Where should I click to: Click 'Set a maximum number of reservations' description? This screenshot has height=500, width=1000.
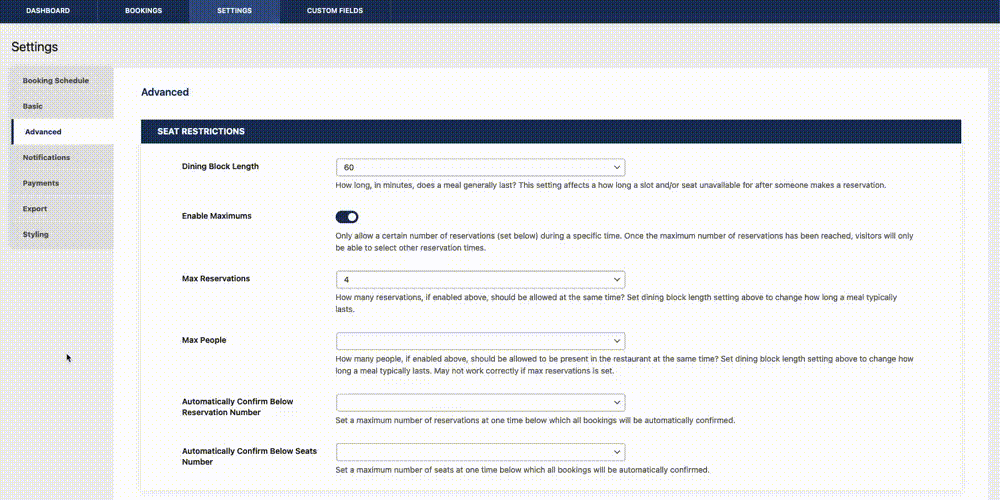click(x=535, y=421)
